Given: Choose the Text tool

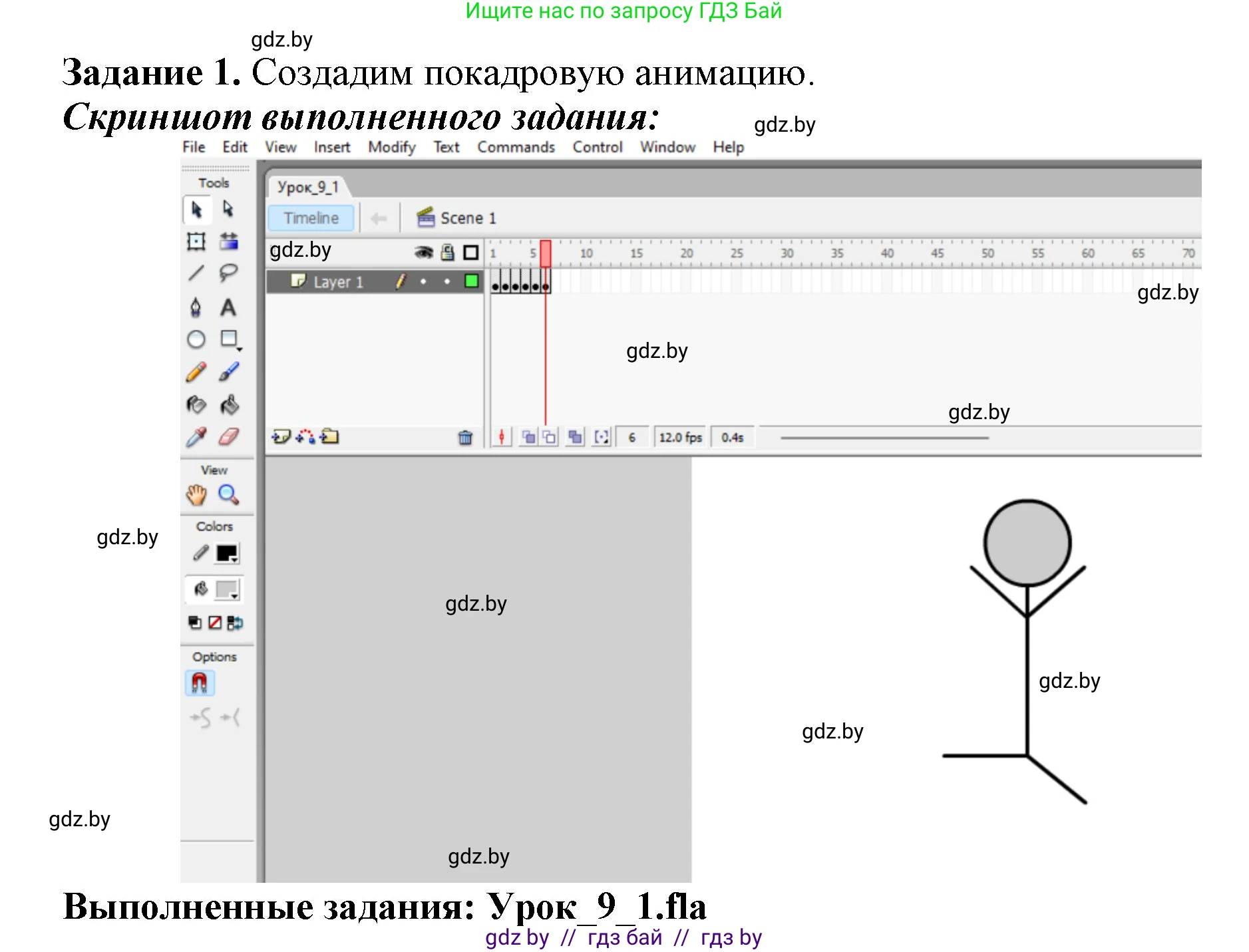Looking at the screenshot, I should [228, 307].
